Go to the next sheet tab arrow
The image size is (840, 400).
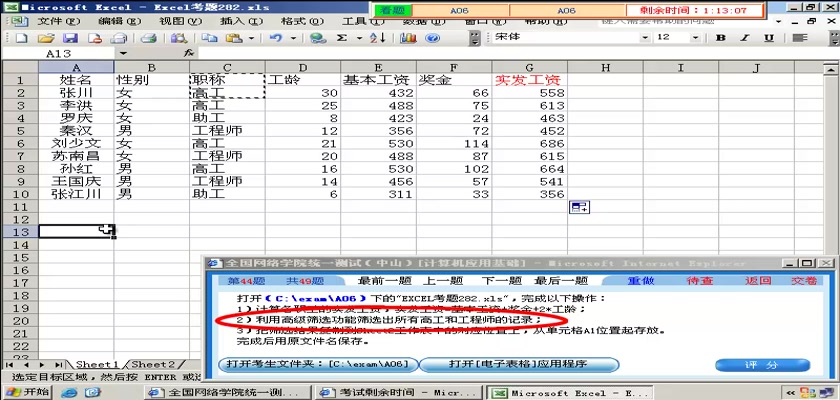43,365
